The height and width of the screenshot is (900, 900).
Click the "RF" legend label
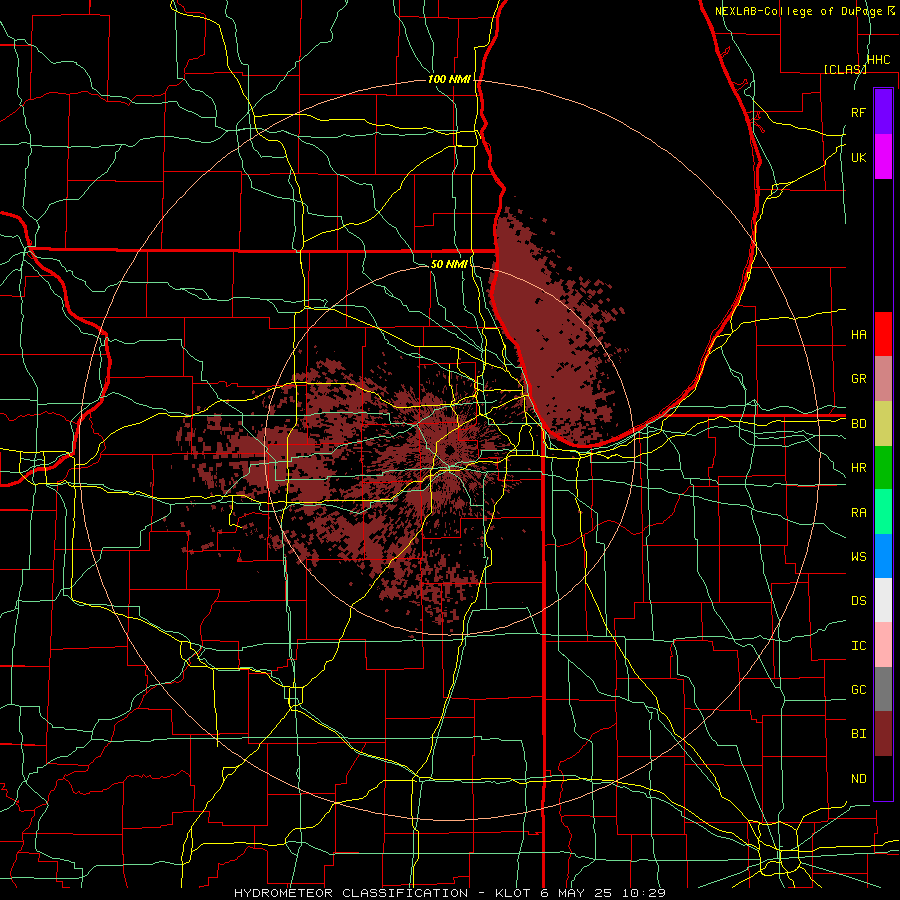[x=859, y=112]
